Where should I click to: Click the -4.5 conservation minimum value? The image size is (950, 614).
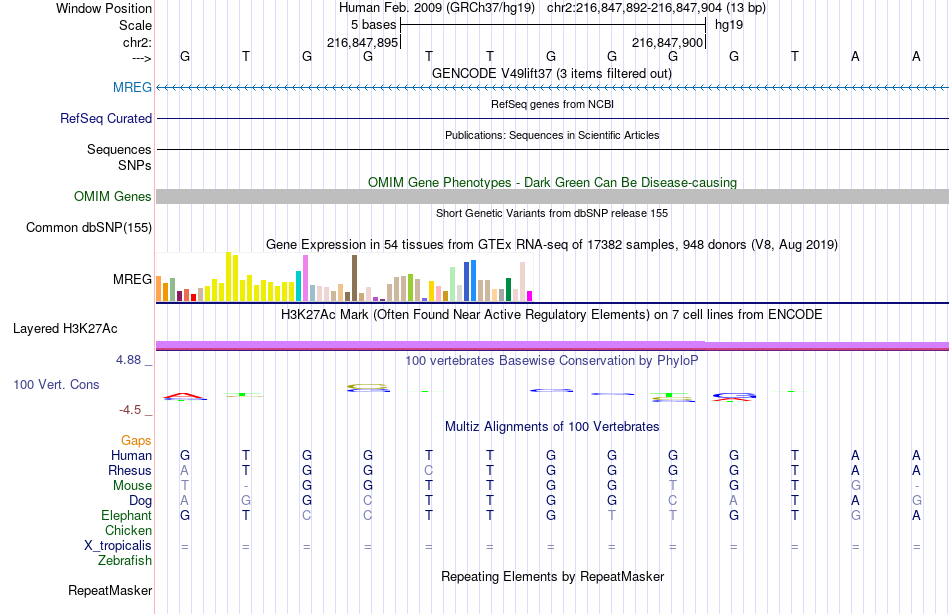130,410
